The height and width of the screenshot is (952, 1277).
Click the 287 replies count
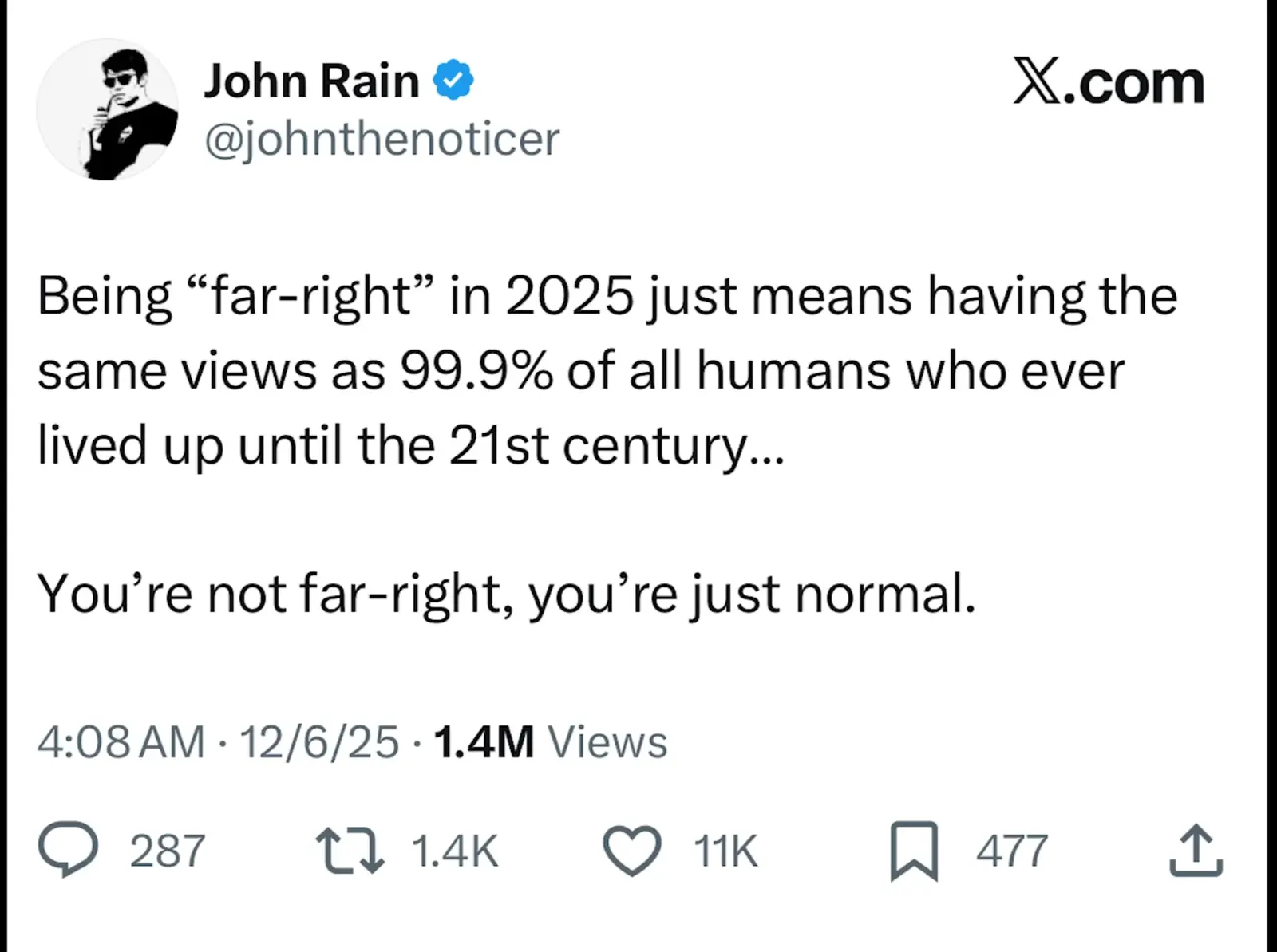[x=168, y=851]
